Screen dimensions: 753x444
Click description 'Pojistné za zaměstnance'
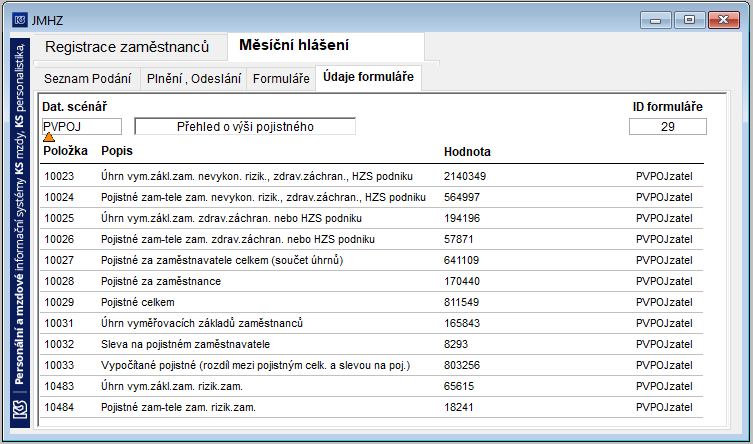point(161,281)
